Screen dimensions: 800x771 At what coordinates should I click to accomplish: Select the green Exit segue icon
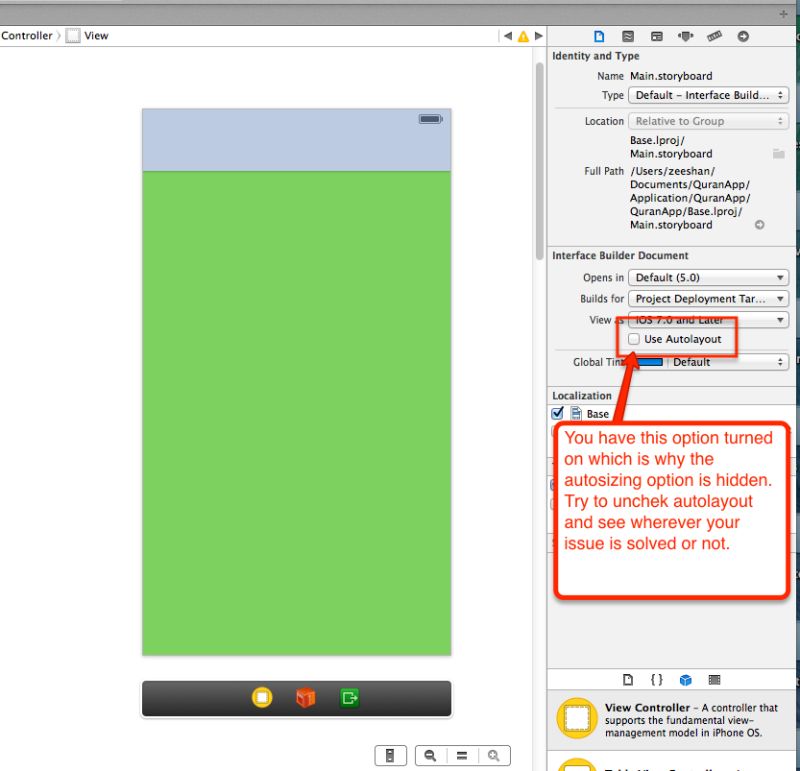pos(347,698)
